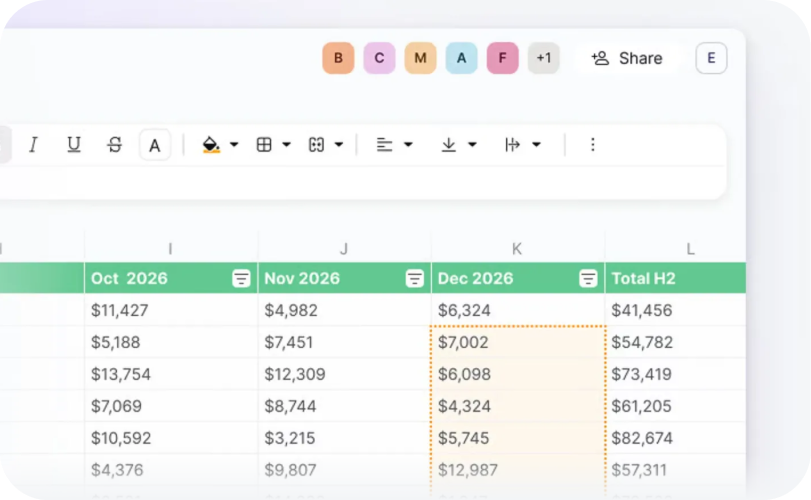Expand the text wrapping dropdown arrow

pos(536,145)
